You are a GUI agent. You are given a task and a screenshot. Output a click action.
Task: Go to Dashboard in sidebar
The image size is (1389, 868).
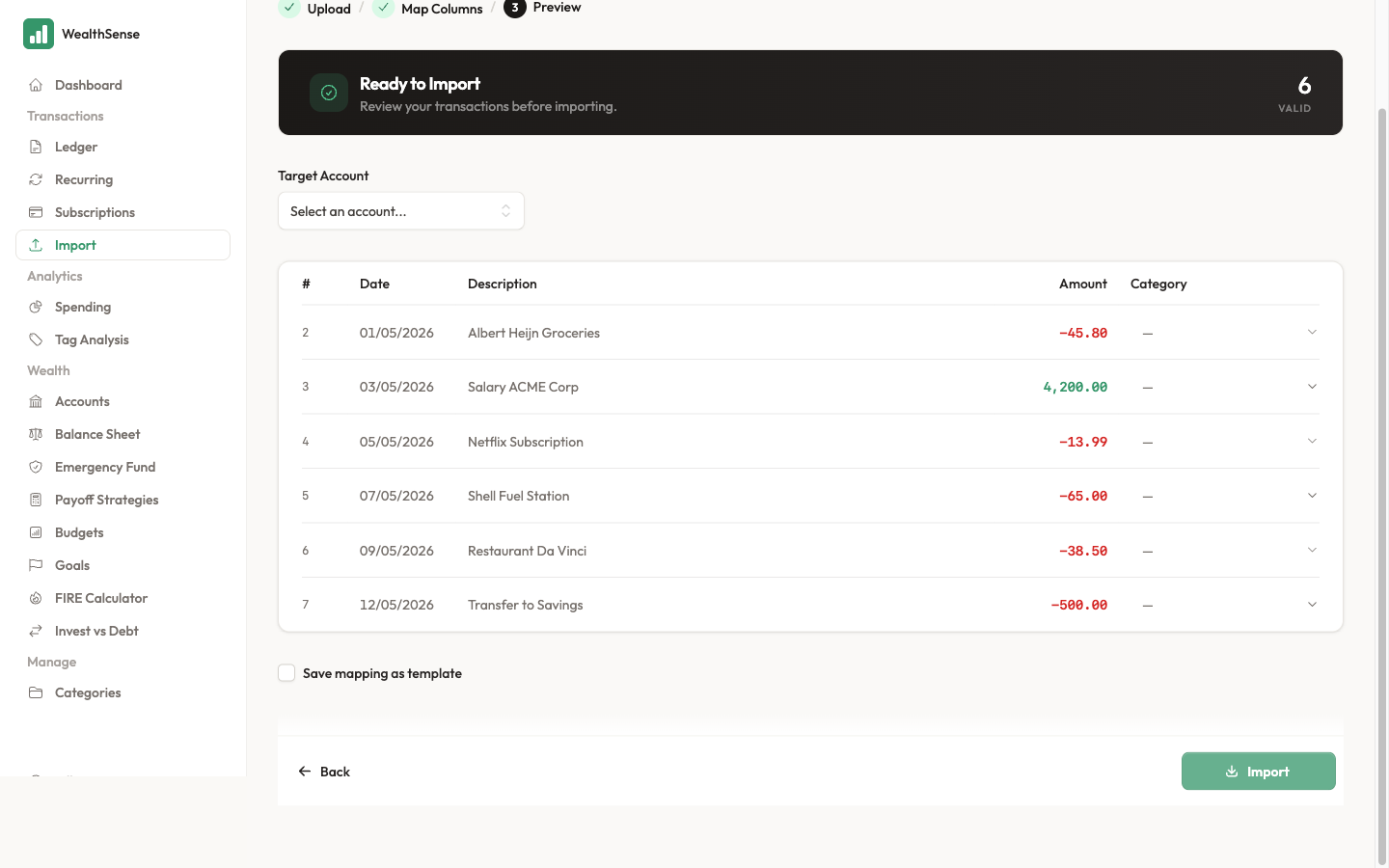coord(123,85)
